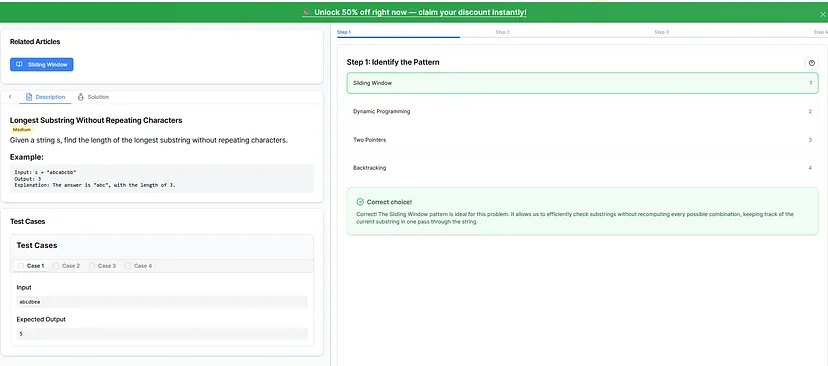Select the Case 4 test case
This screenshot has height=366, width=828.
coord(138,266)
